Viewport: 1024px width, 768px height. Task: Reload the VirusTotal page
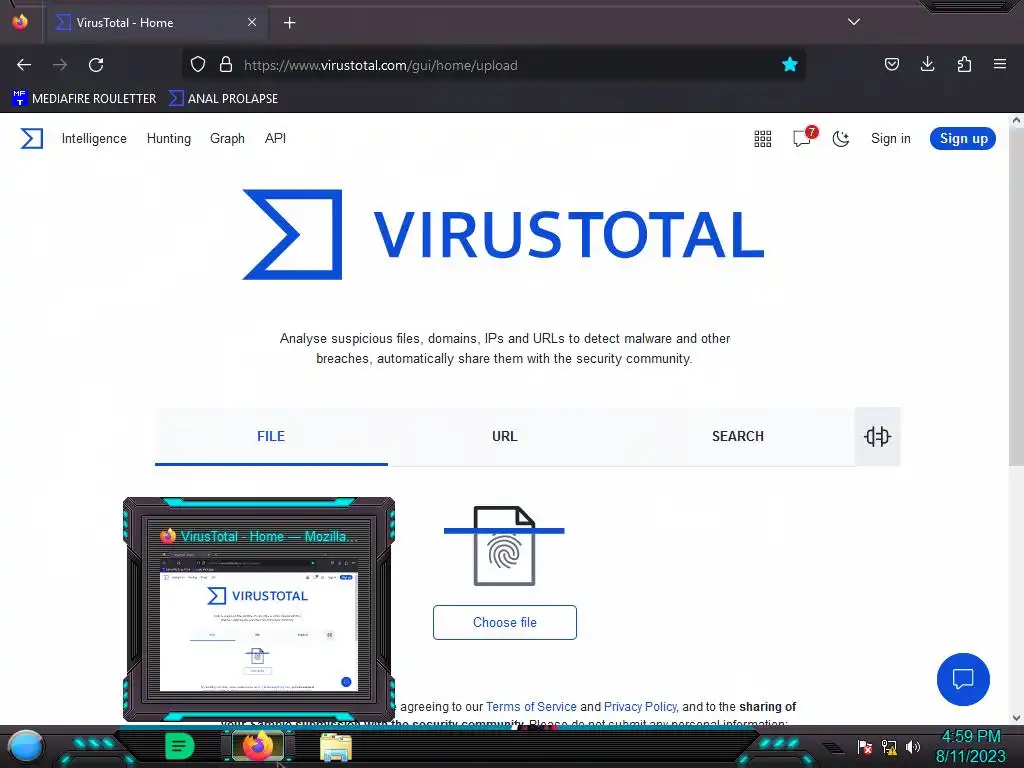click(96, 65)
